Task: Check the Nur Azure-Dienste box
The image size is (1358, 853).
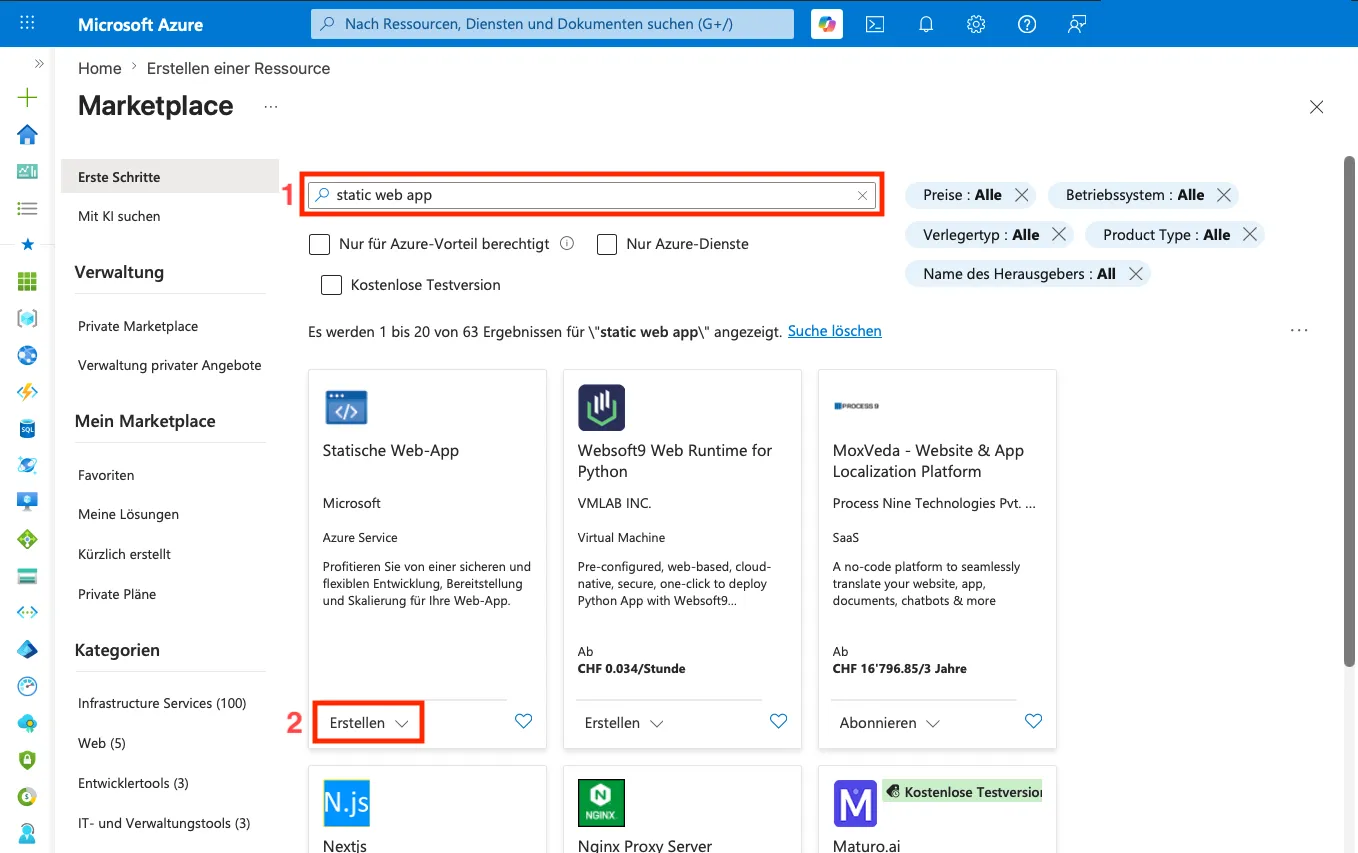Action: click(x=607, y=244)
